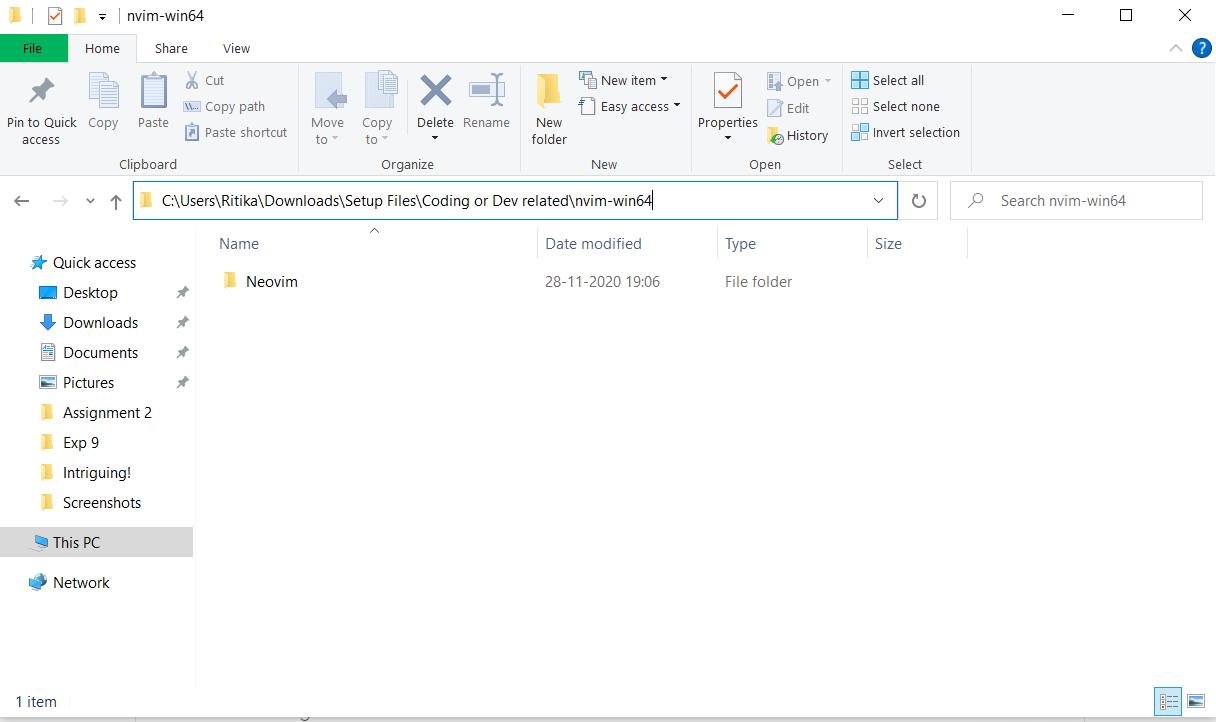
Task: Click the New folder icon in title bar
Action: click(x=79, y=16)
